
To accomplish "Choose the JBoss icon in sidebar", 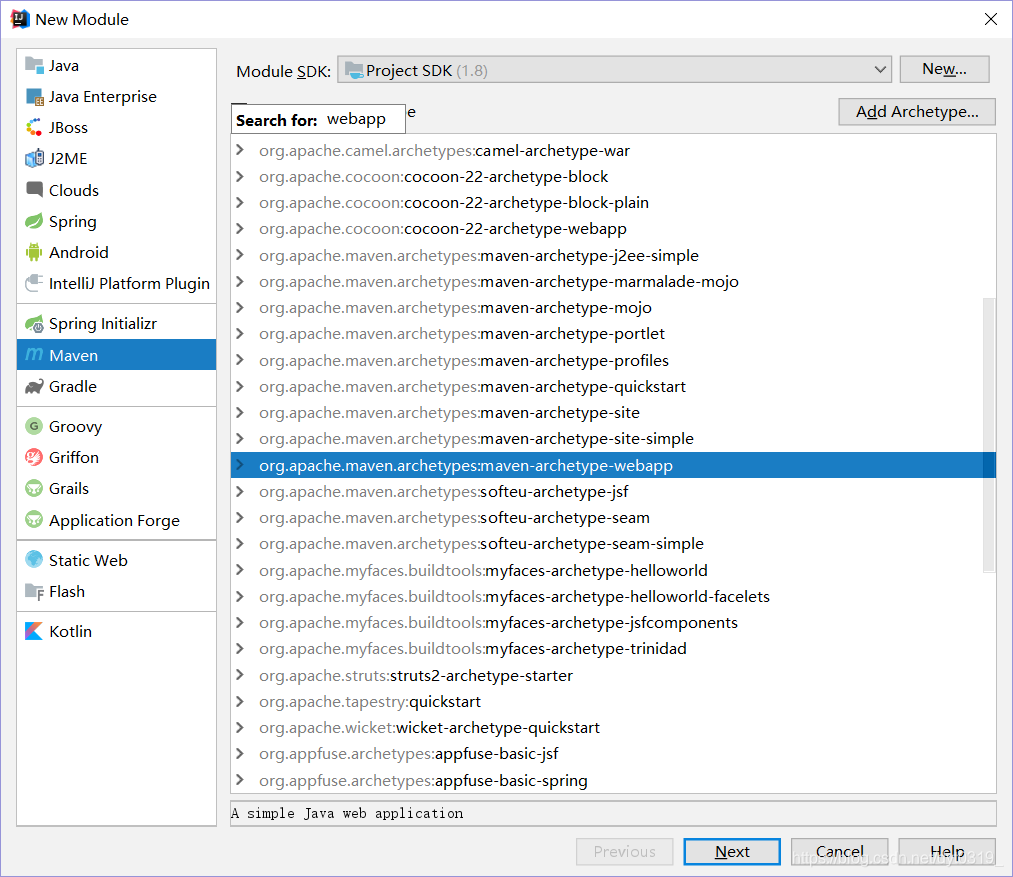I will (34, 127).
